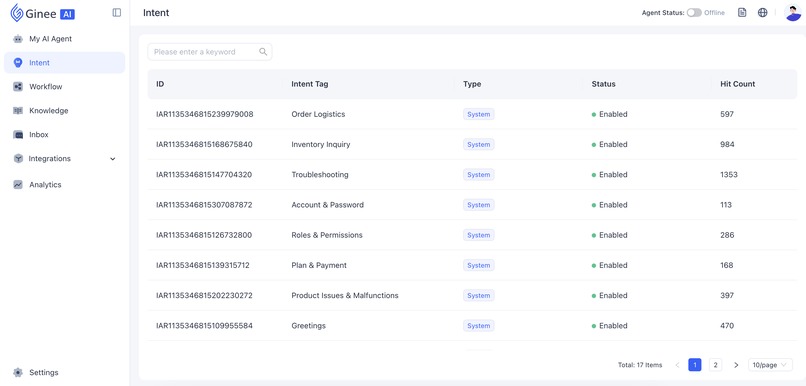Focus the keyword search field
806x386 pixels.
[210, 52]
